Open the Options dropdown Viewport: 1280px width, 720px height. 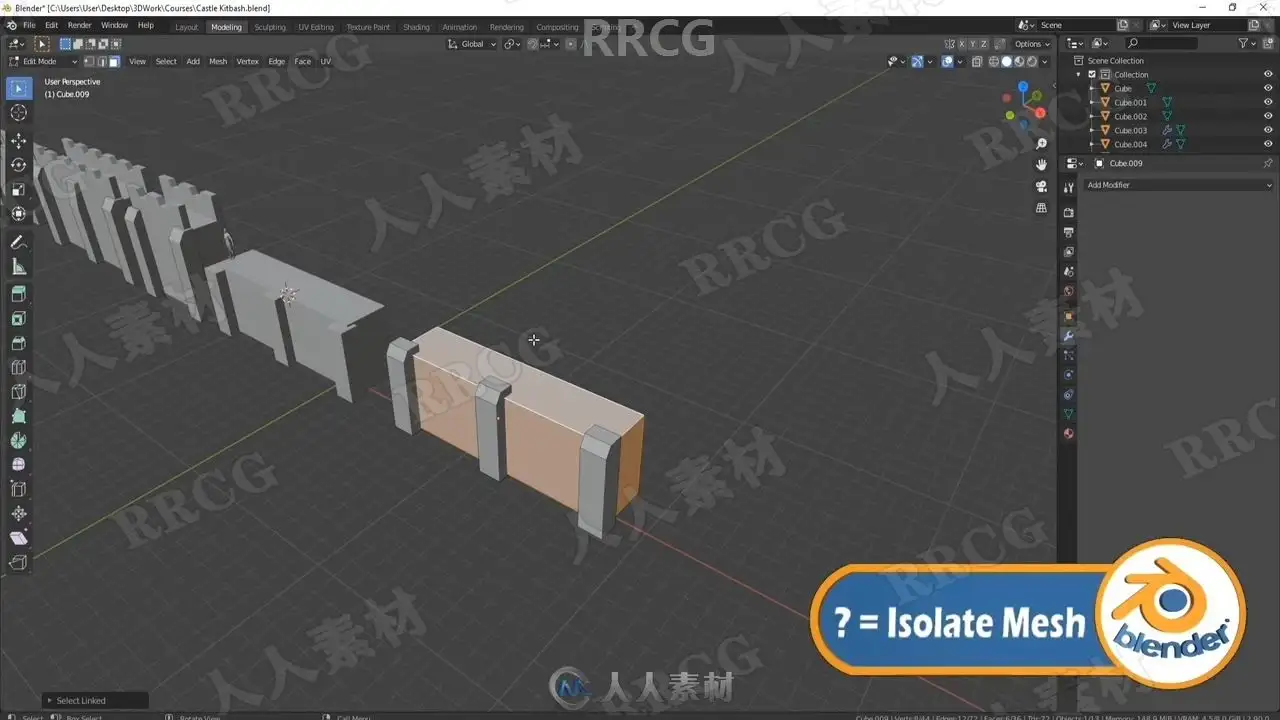click(x=1031, y=44)
